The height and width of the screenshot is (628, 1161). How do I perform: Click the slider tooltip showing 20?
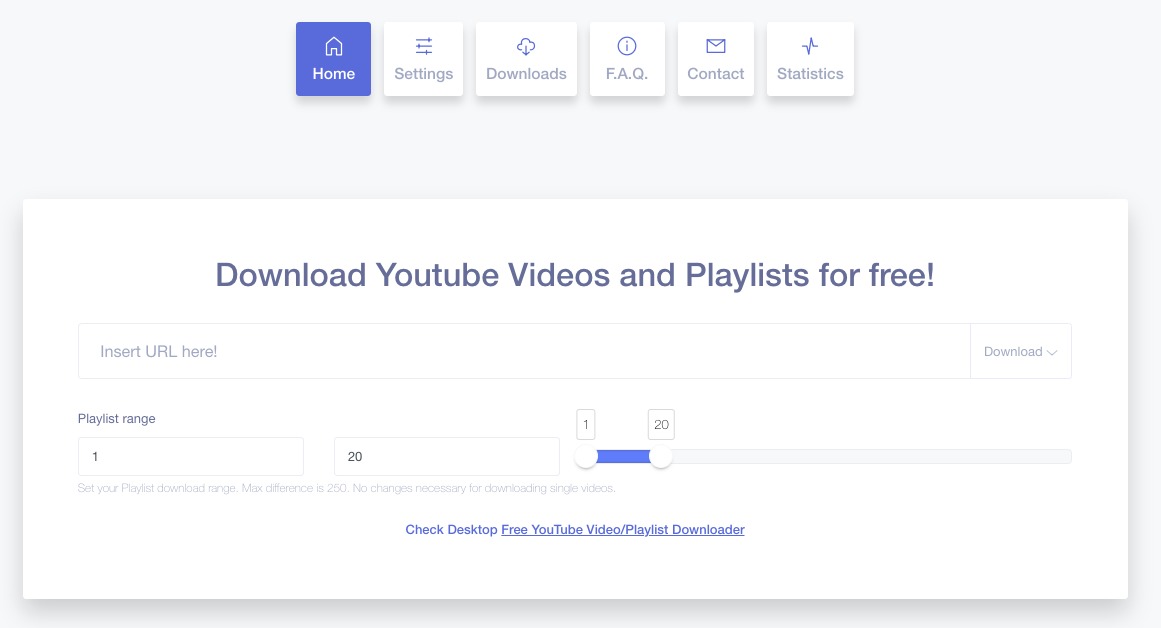tap(661, 425)
